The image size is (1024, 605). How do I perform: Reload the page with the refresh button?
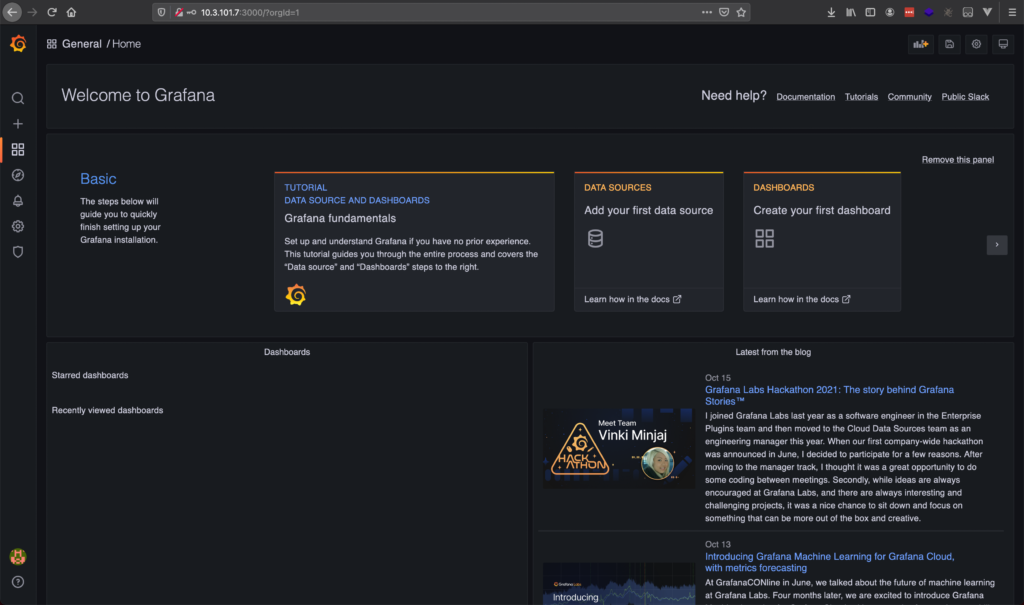click(x=52, y=12)
